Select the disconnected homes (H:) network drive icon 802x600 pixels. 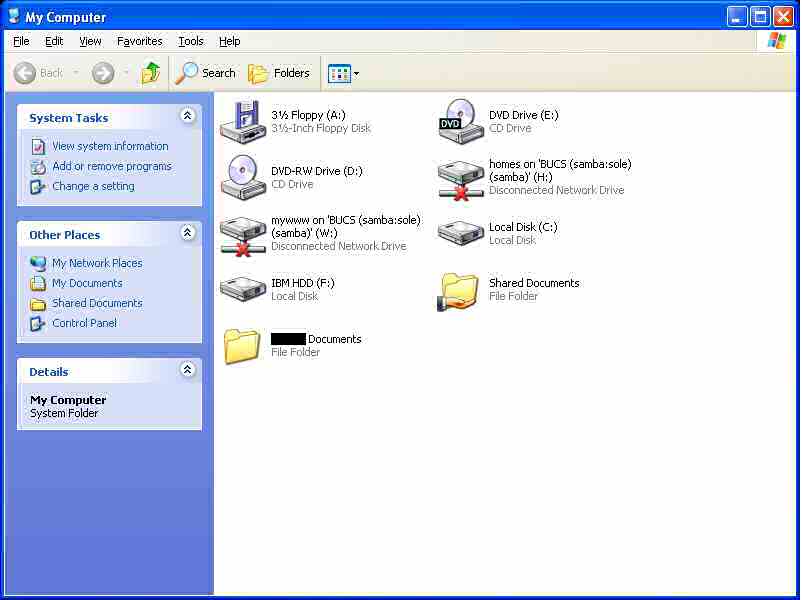click(461, 180)
